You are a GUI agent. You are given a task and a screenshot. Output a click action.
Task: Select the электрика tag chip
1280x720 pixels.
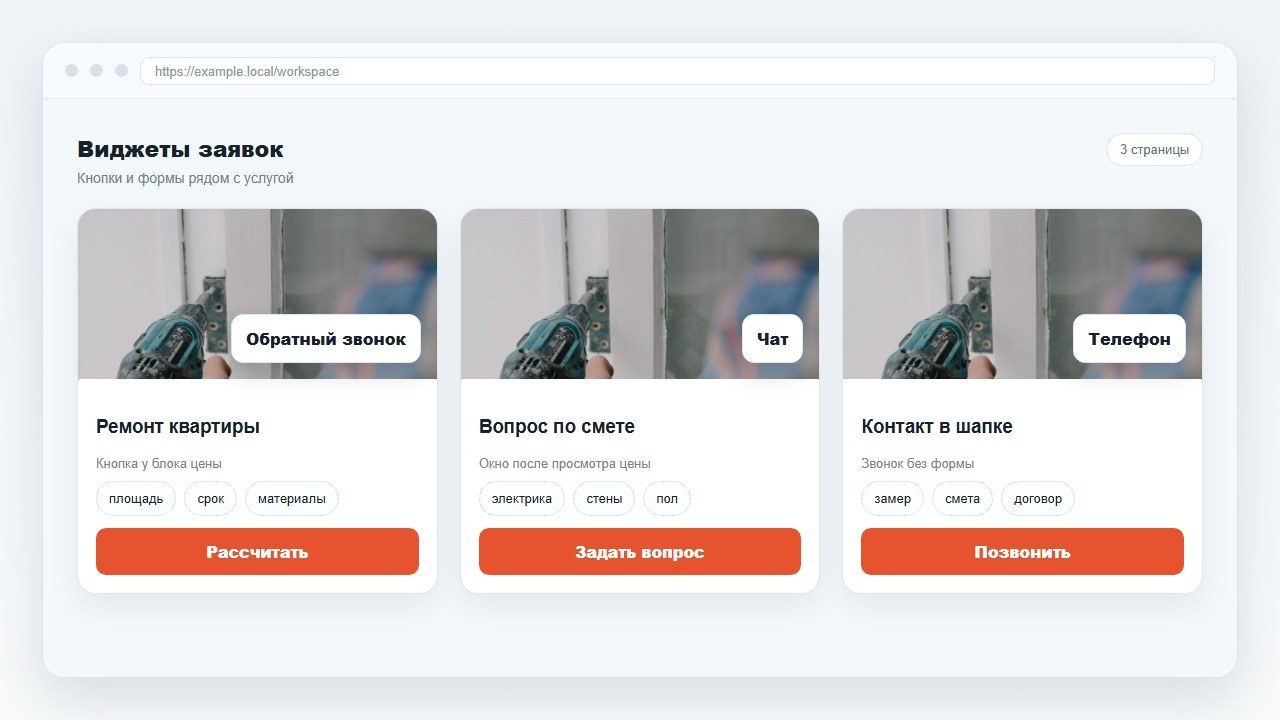coord(522,498)
